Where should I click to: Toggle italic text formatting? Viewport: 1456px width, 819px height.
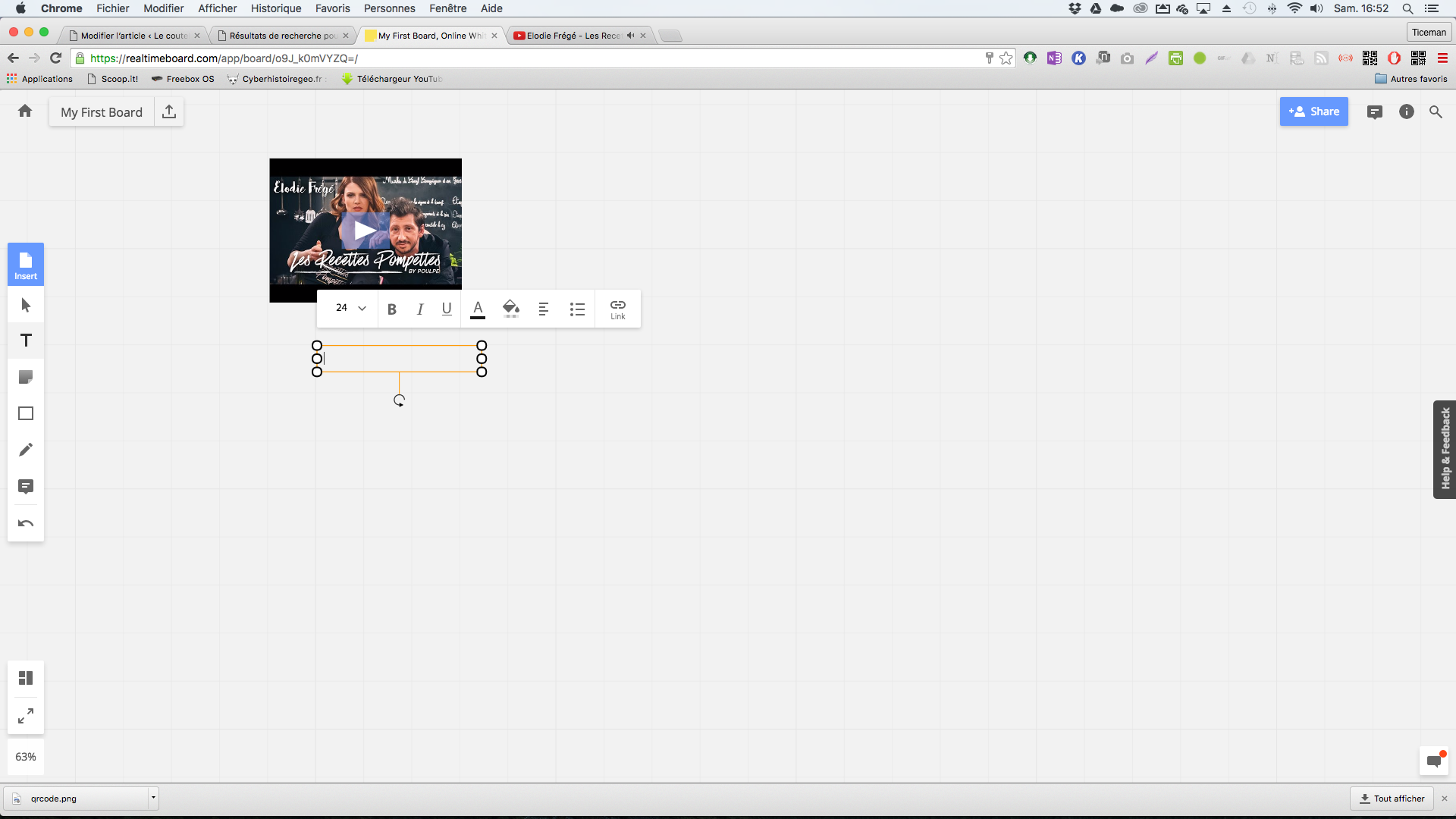(419, 309)
